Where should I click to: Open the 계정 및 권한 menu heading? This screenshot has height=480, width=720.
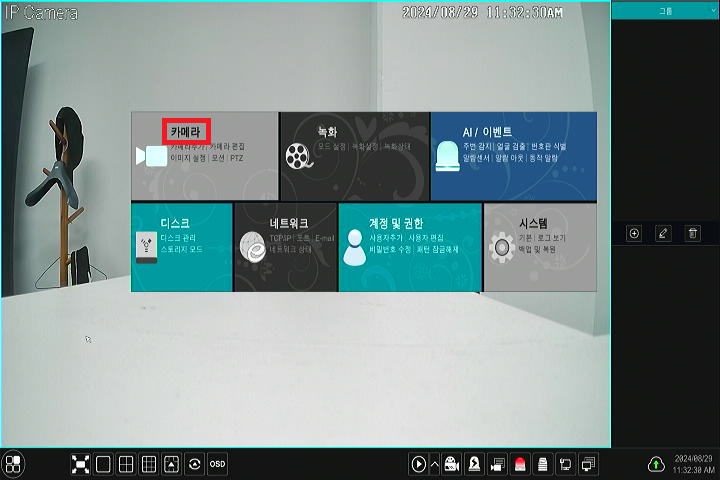click(396, 223)
